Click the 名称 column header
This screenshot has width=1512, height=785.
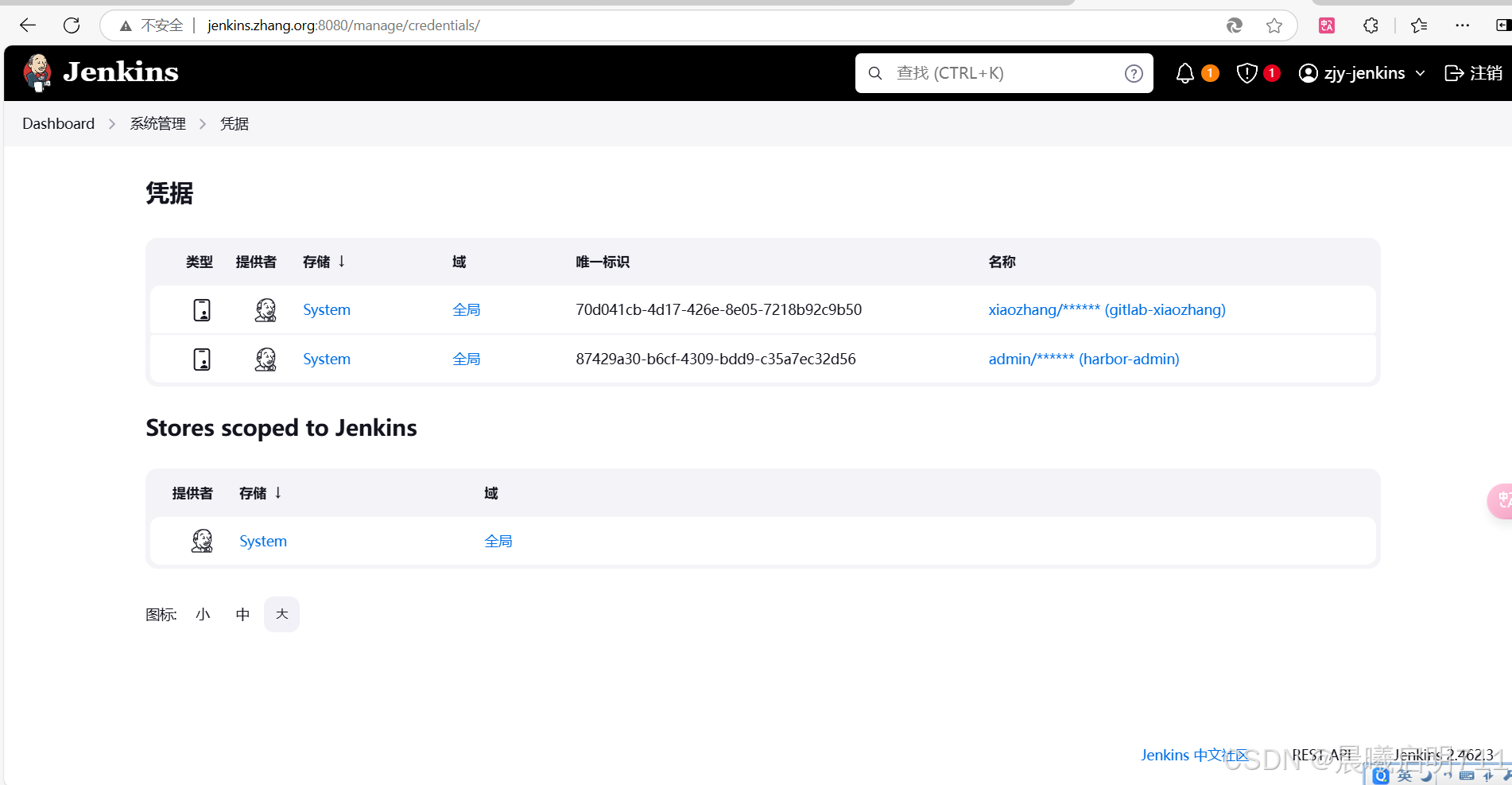[1002, 262]
